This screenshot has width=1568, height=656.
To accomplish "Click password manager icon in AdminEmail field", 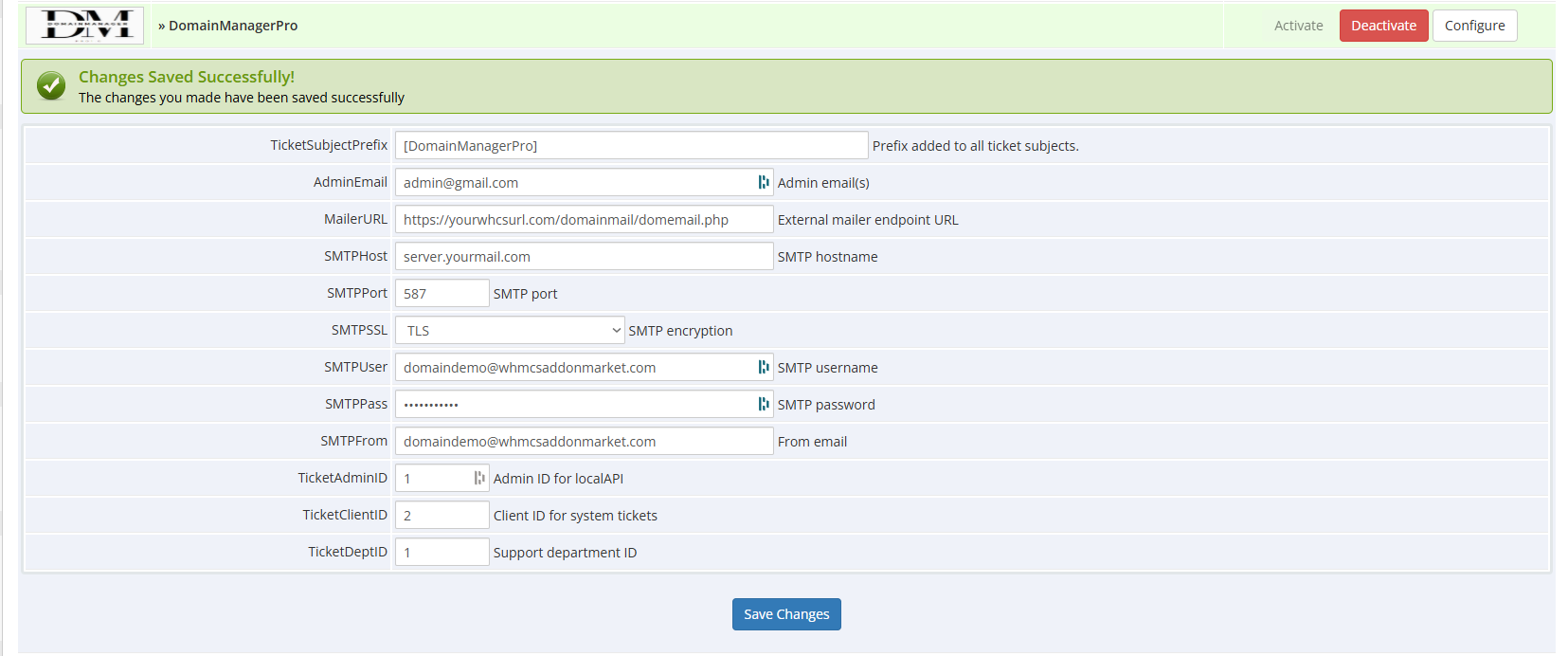I will coord(763,182).
